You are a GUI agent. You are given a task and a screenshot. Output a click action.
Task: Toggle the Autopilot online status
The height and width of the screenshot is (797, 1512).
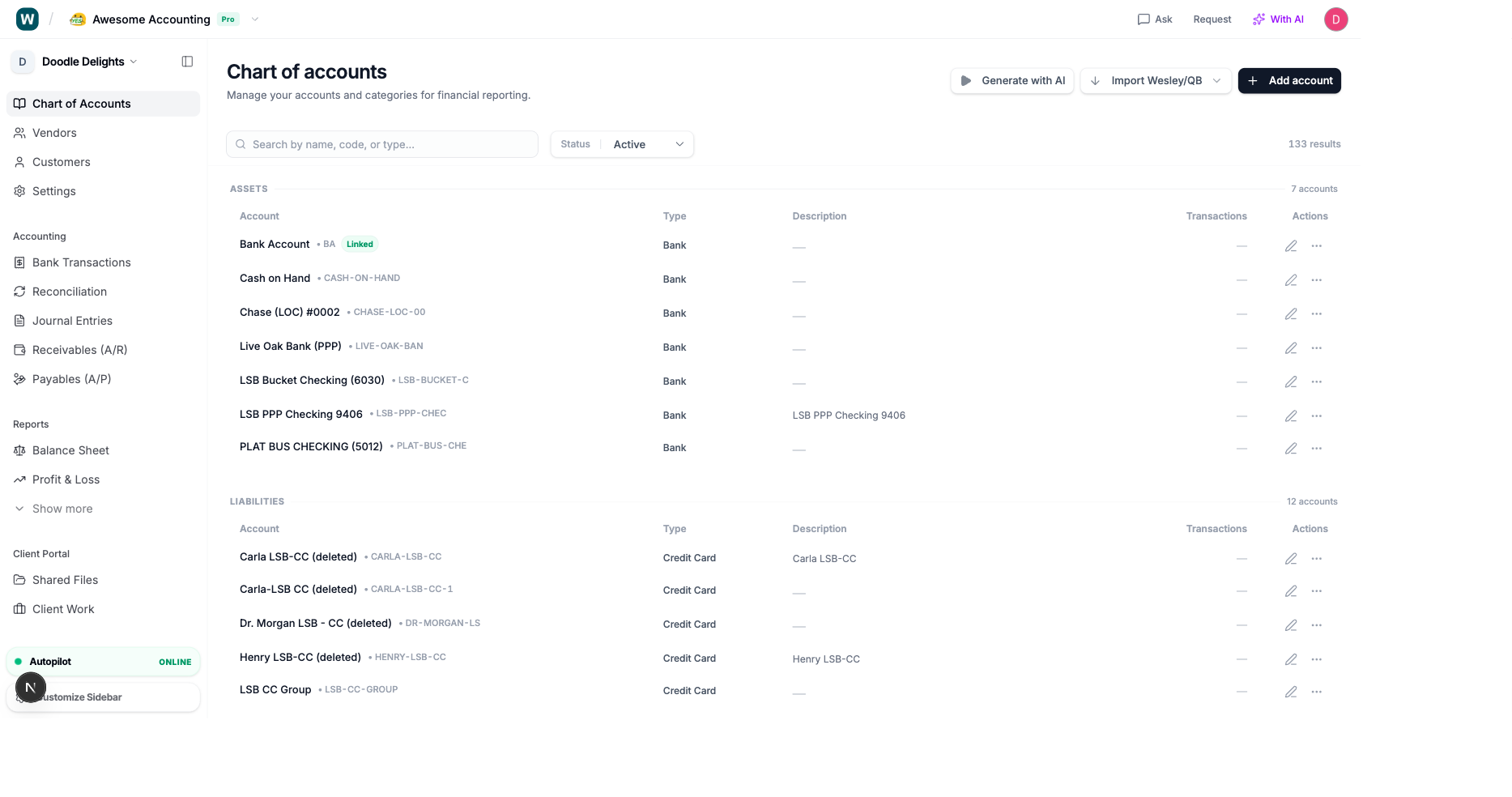click(x=103, y=662)
